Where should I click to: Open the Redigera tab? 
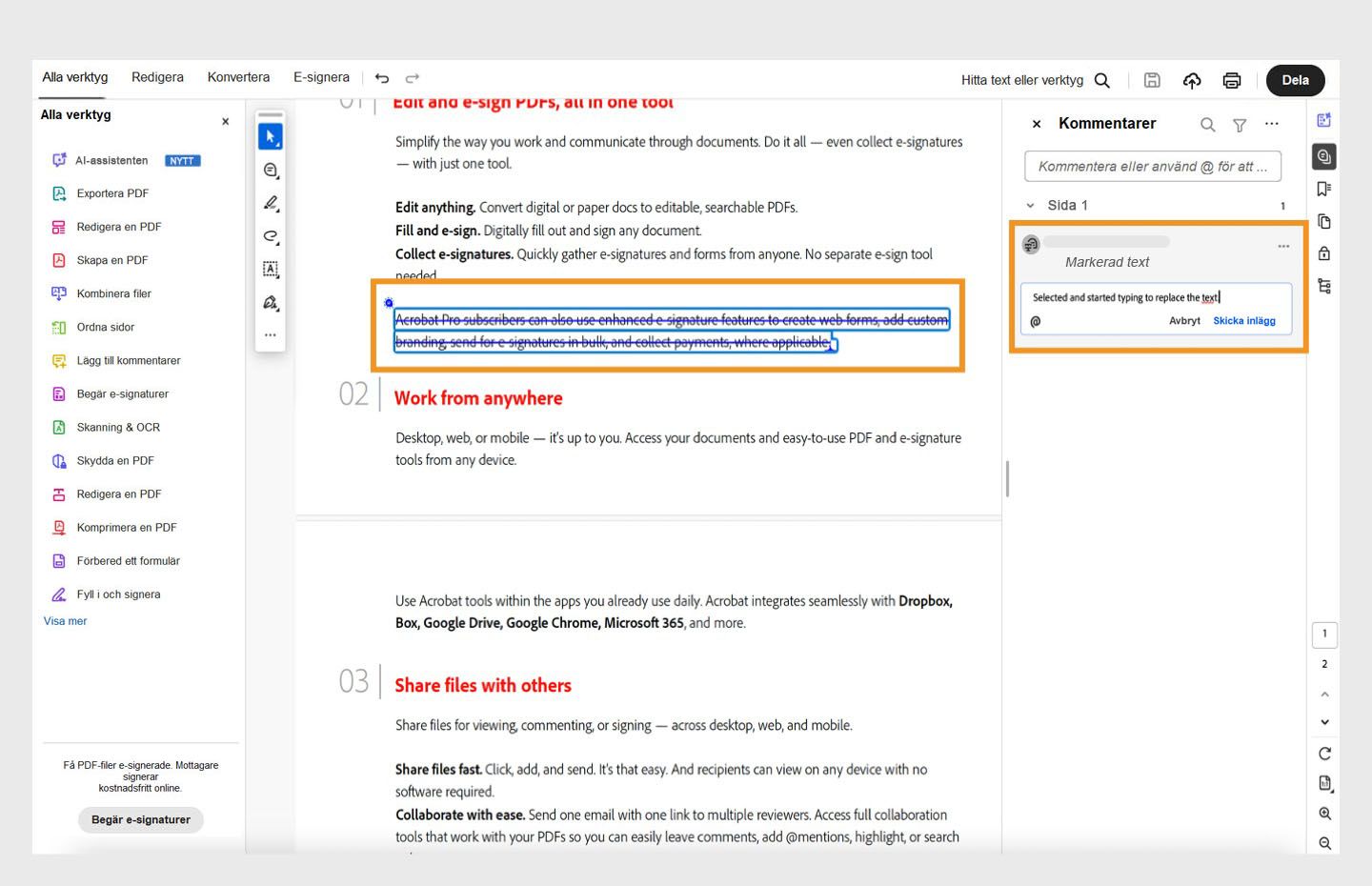click(x=157, y=77)
